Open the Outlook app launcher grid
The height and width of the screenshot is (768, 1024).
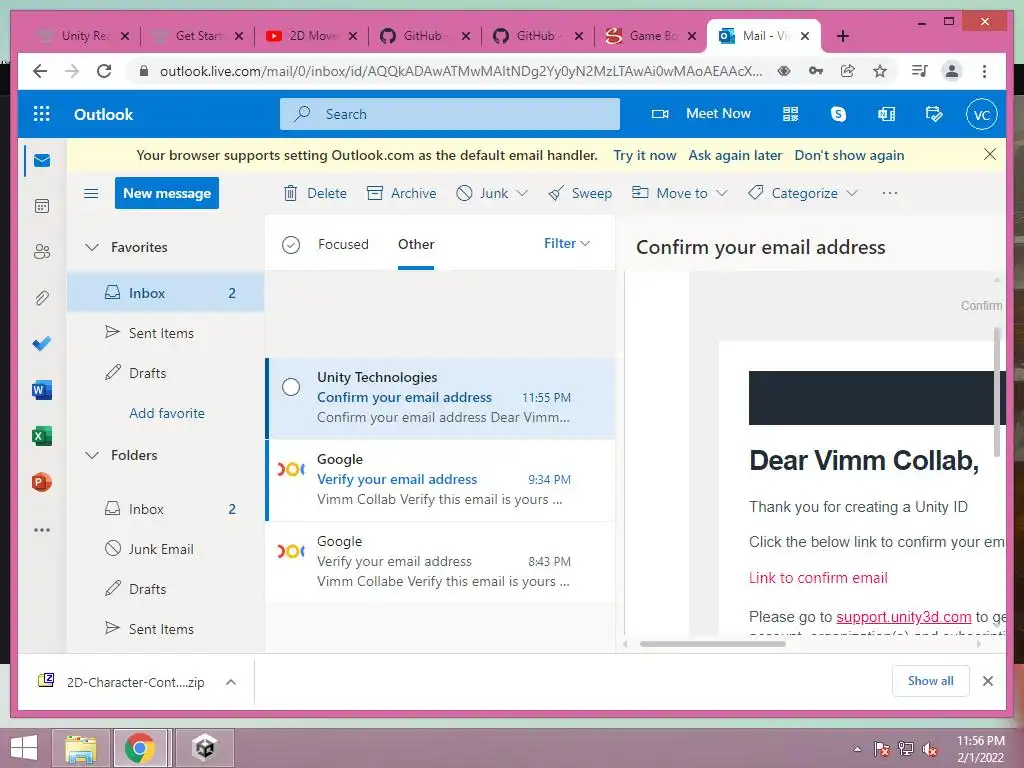point(41,114)
